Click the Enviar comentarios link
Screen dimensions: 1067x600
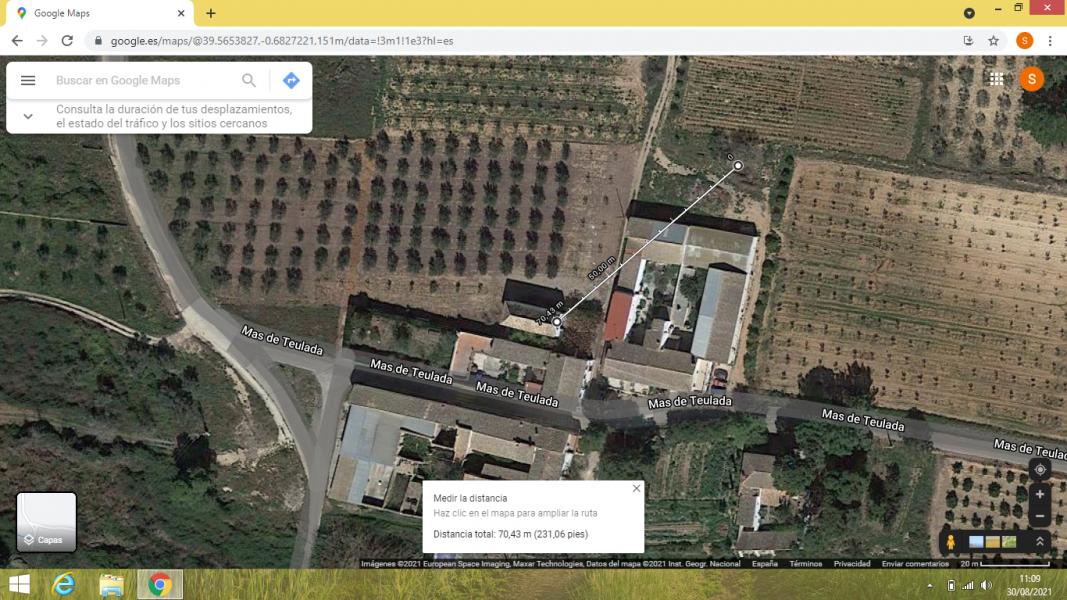[915, 564]
